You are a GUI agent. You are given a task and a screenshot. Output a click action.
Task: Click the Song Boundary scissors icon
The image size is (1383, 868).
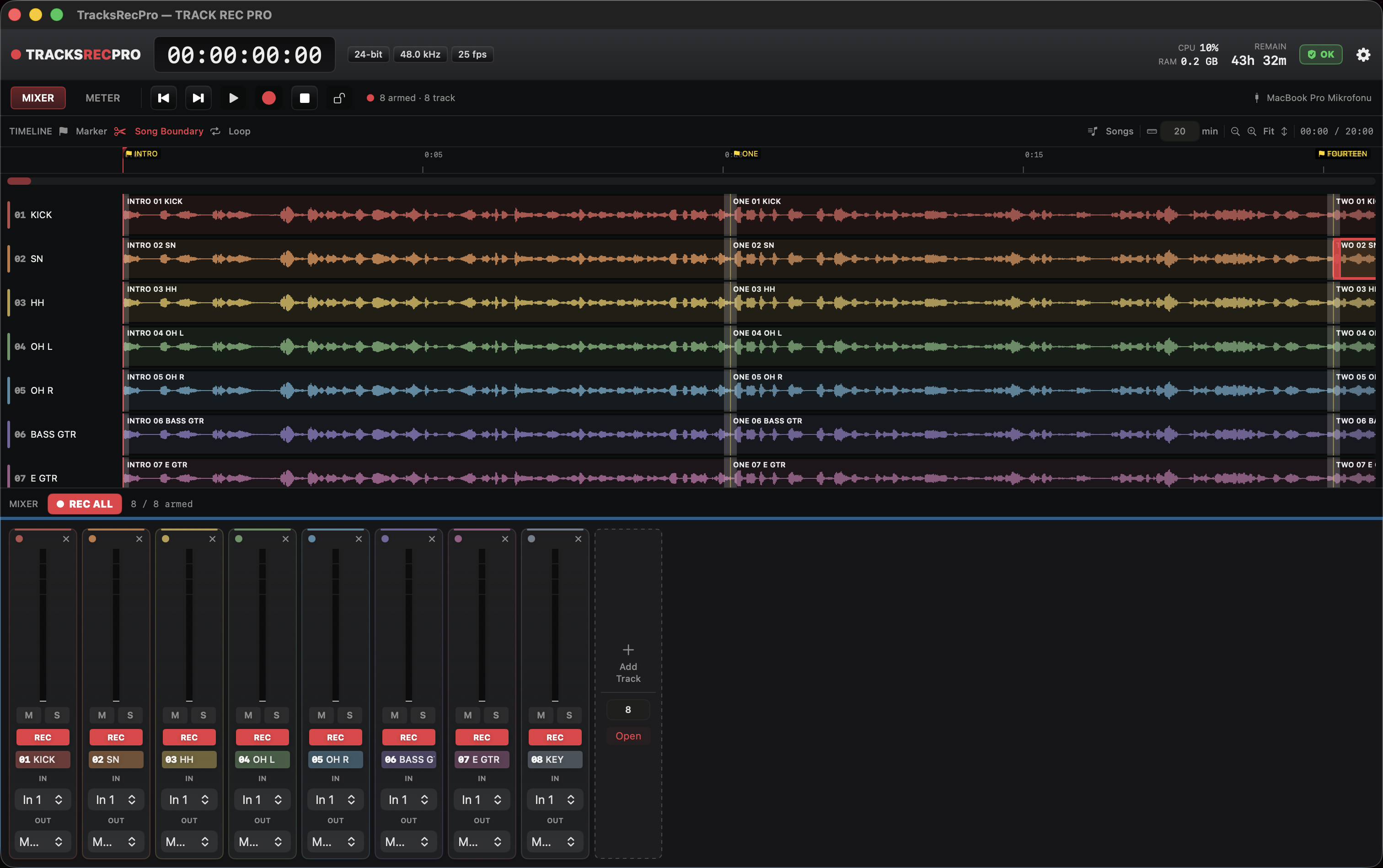click(120, 131)
